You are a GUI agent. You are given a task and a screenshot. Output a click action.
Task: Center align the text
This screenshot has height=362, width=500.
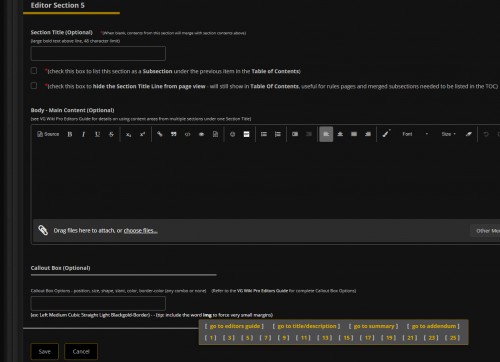[x=340, y=134]
